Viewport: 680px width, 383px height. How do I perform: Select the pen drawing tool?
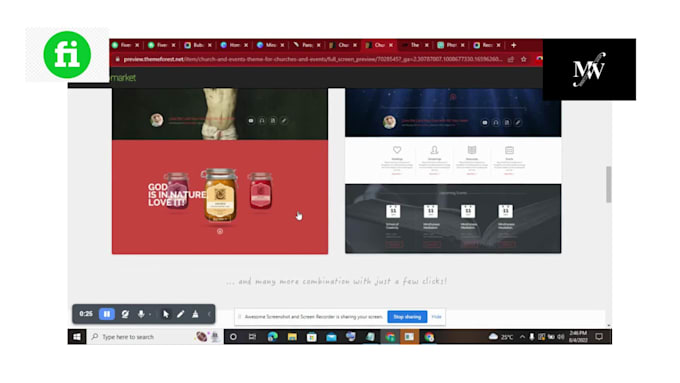click(180, 314)
